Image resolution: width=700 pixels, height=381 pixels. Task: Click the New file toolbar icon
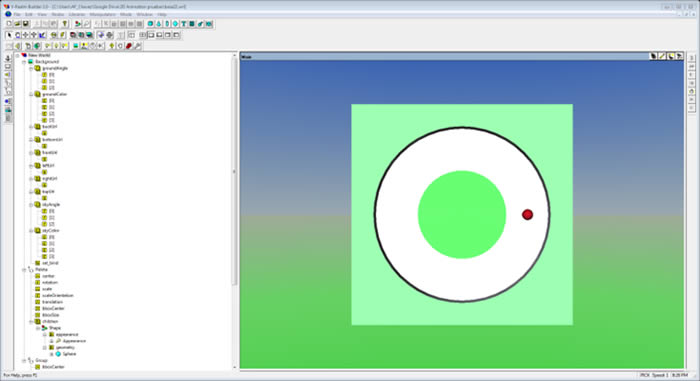(9, 24)
